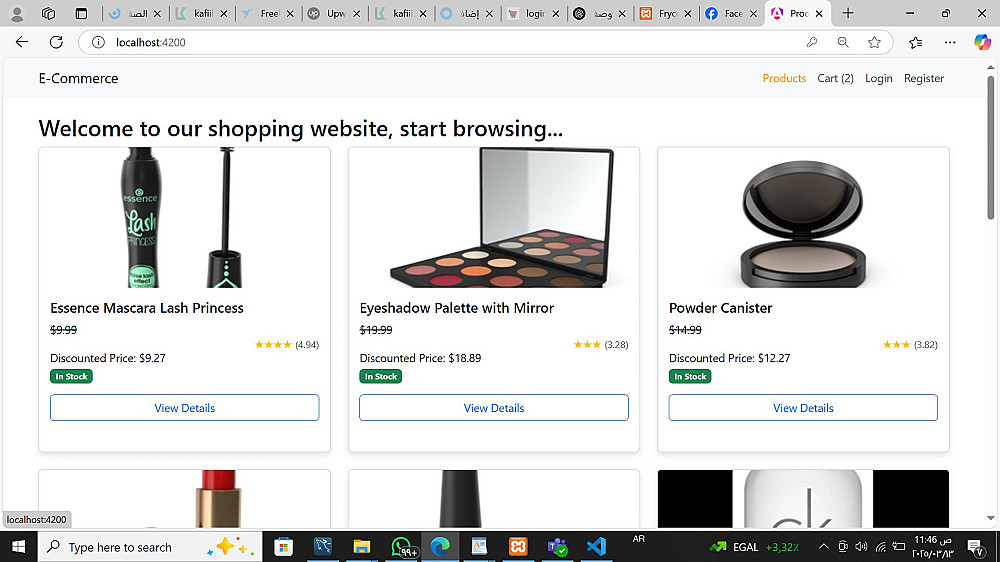The width and height of the screenshot is (1000, 562).
Task: Bookmark this page with the star icon
Action: point(875,42)
